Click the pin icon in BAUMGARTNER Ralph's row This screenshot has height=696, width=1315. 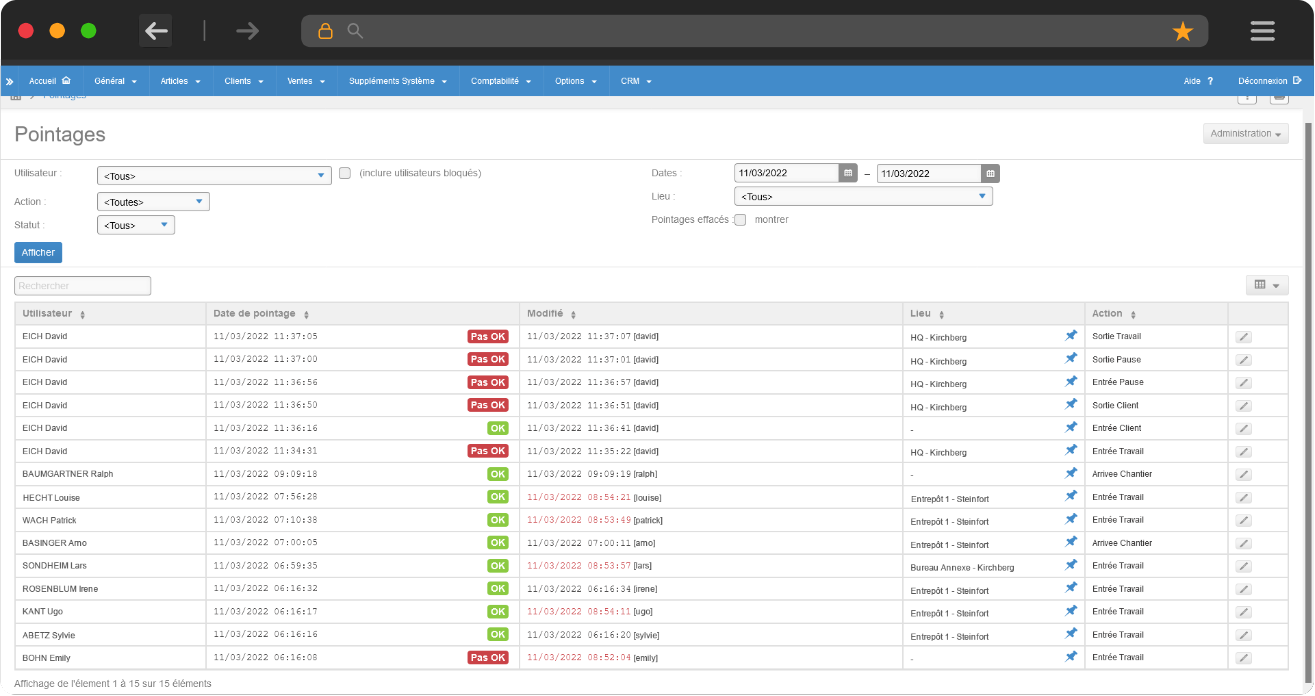point(1070,473)
